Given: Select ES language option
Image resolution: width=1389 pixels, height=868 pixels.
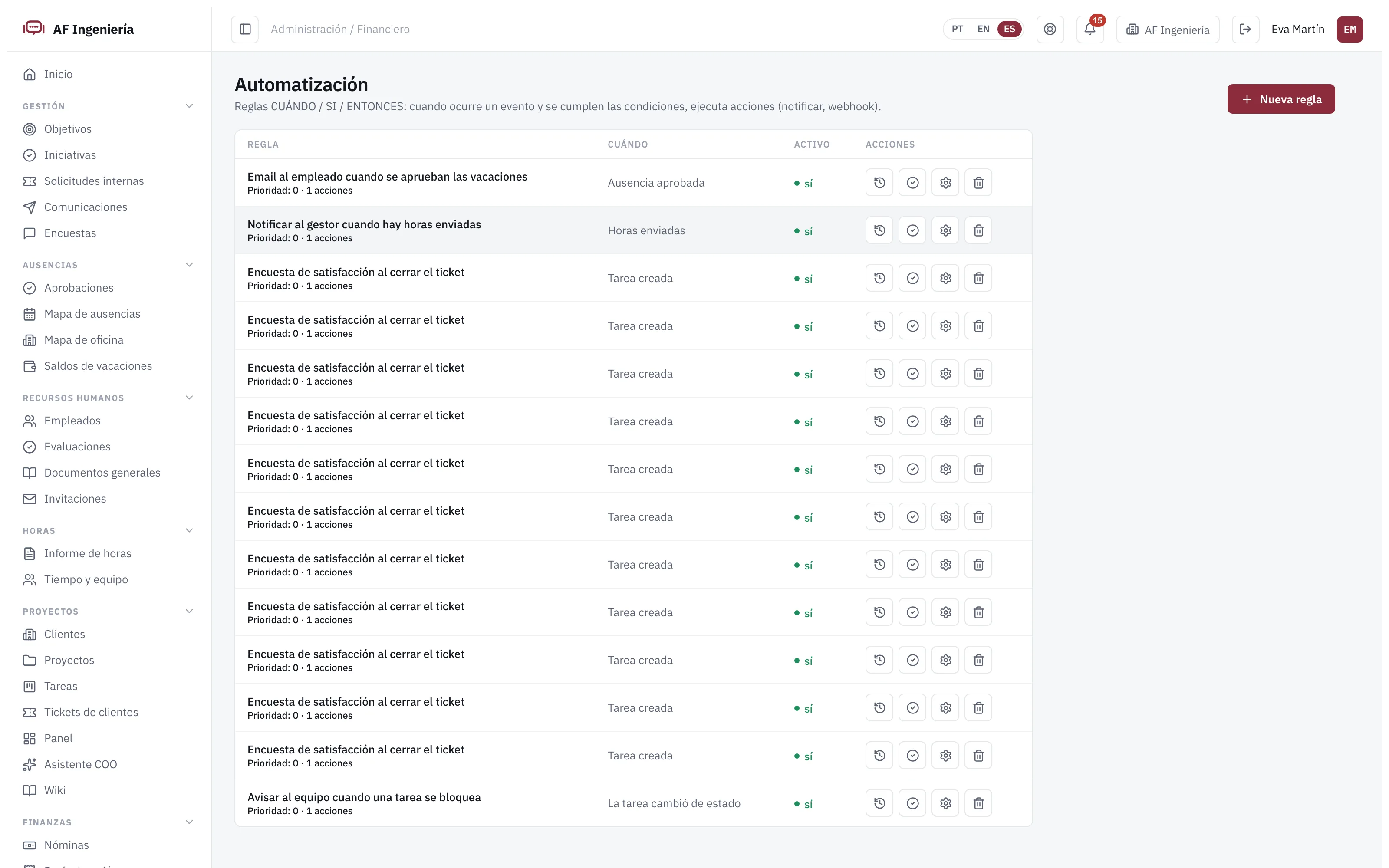Looking at the screenshot, I should [1009, 29].
